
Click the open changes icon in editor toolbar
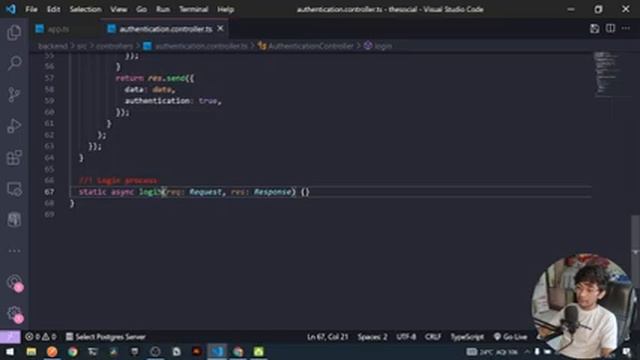click(594, 28)
